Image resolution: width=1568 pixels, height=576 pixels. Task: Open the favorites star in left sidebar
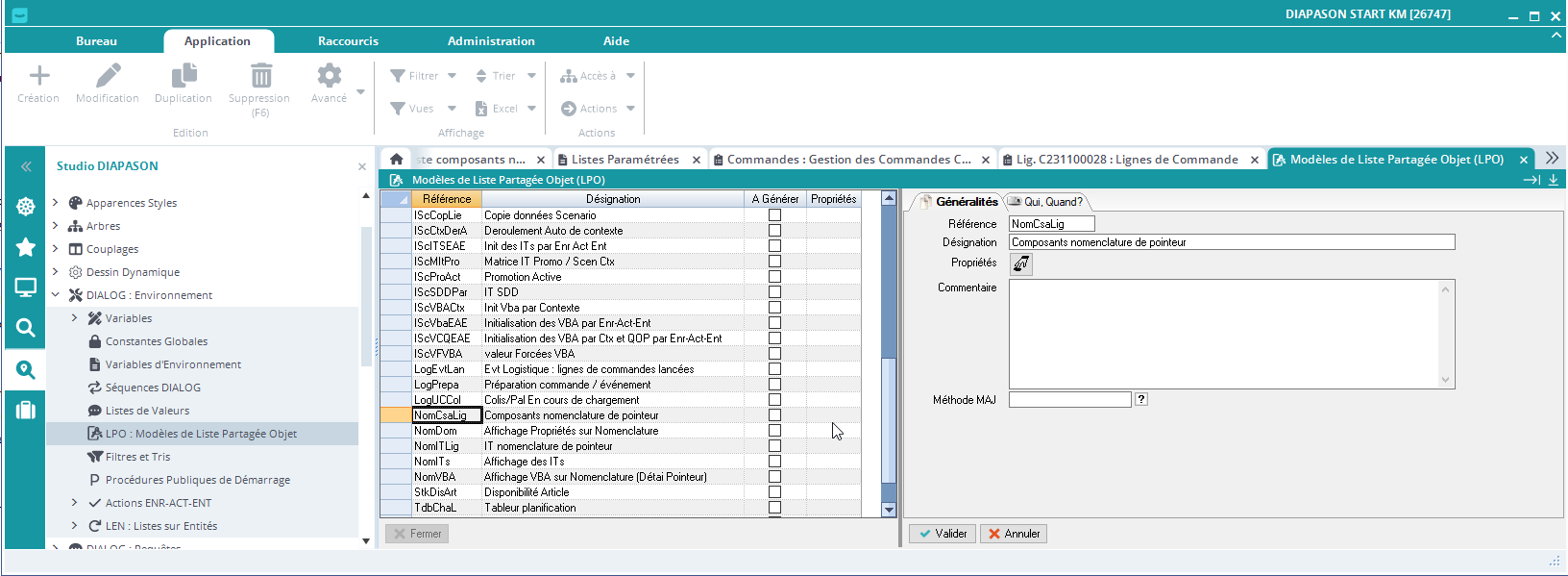tap(26, 248)
